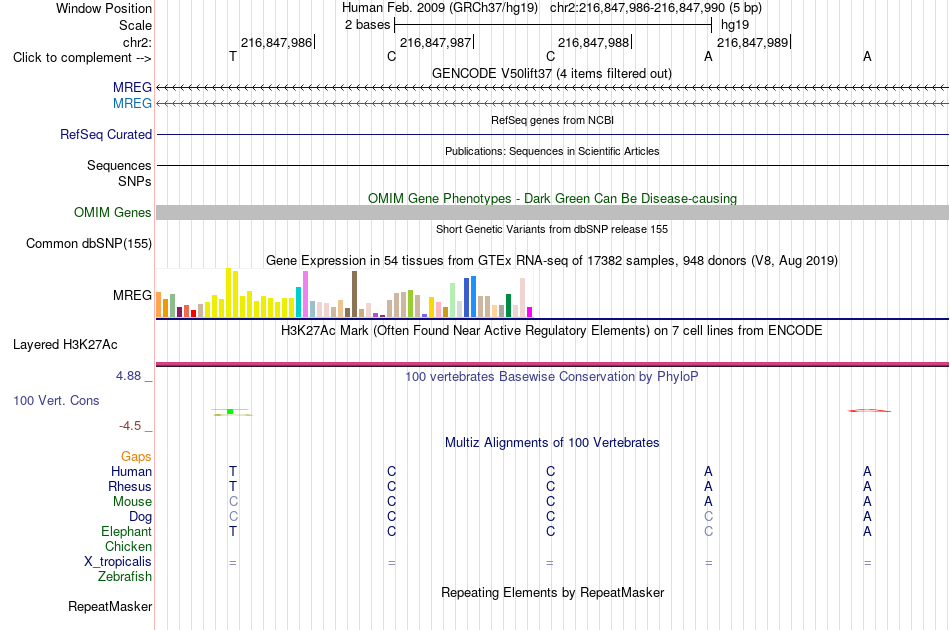Click the X_tropicalis species label
This screenshot has height=630, width=950.
[118, 562]
